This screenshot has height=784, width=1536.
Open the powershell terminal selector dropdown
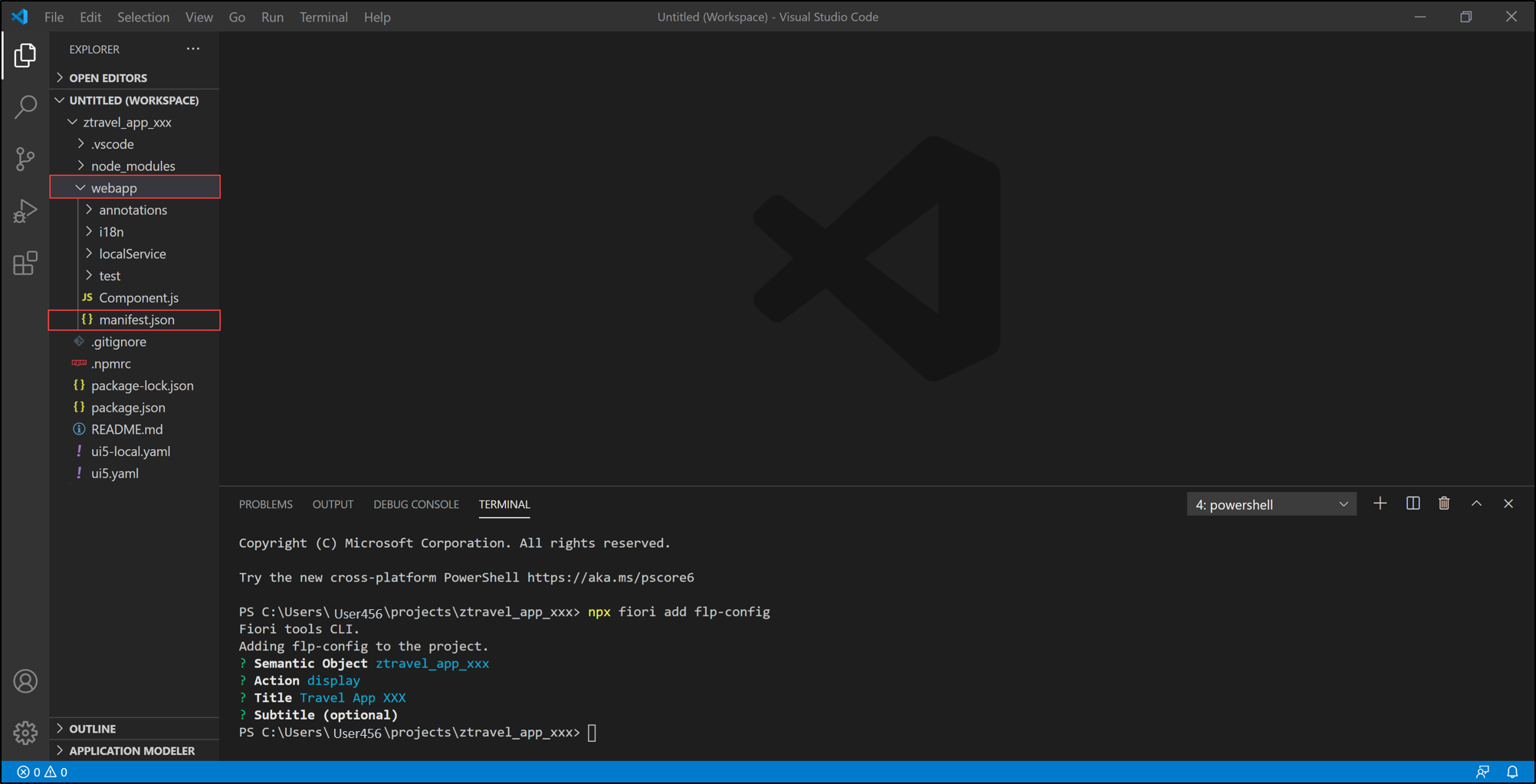[x=1271, y=504]
